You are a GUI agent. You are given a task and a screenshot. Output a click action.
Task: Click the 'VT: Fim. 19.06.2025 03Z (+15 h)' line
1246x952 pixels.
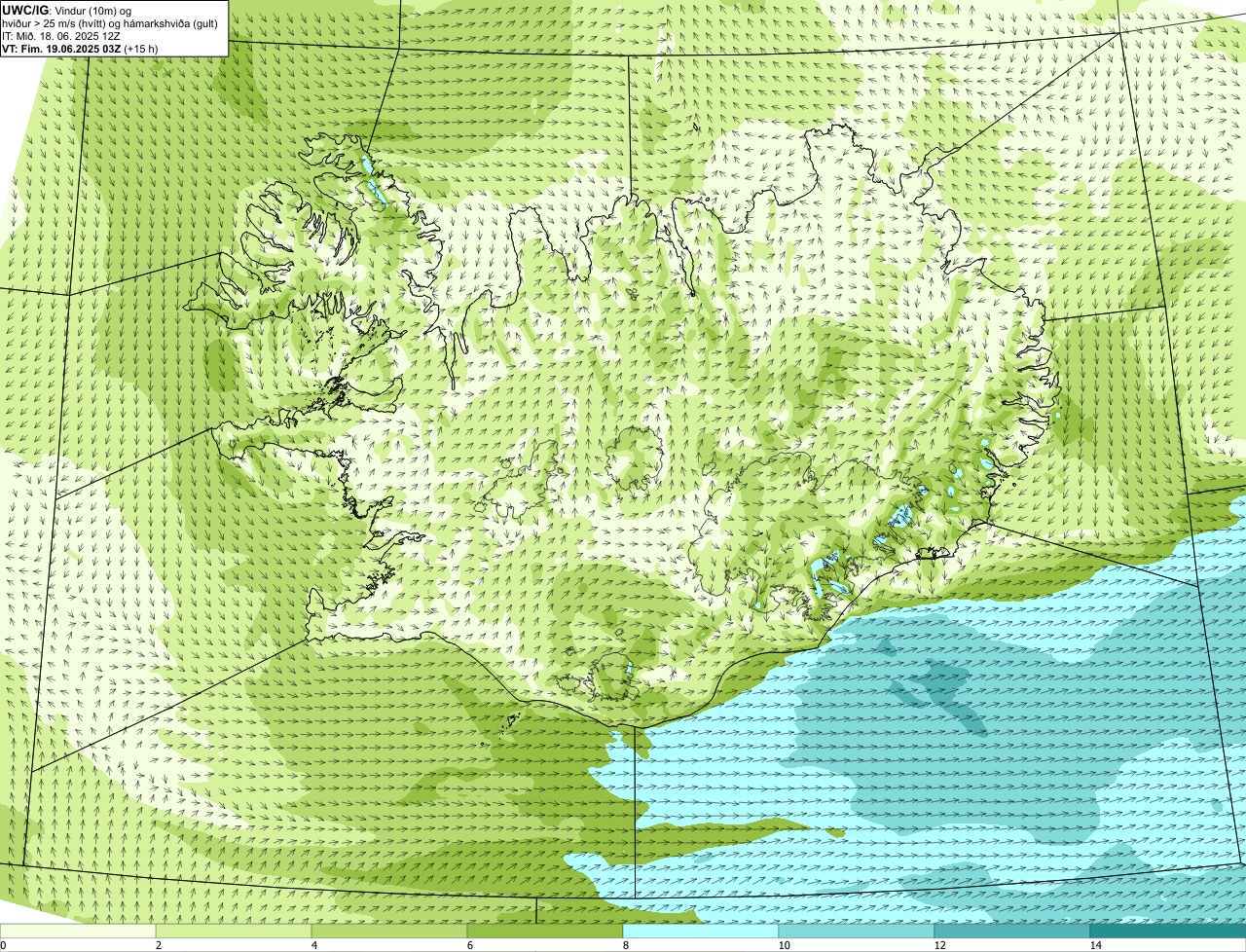pyautogui.click(x=81, y=49)
